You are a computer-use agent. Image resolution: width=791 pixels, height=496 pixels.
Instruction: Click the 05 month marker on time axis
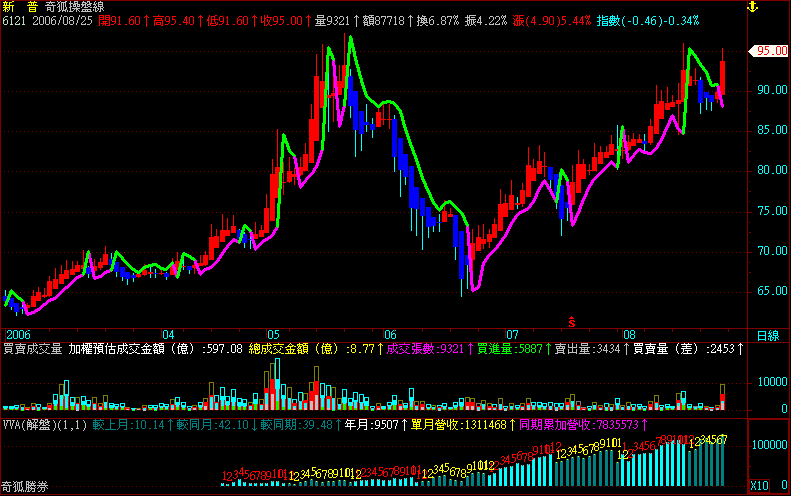click(x=273, y=335)
